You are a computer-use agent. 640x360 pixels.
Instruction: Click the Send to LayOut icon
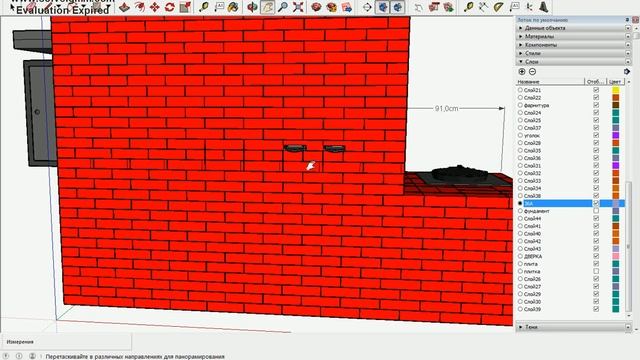(x=347, y=7)
